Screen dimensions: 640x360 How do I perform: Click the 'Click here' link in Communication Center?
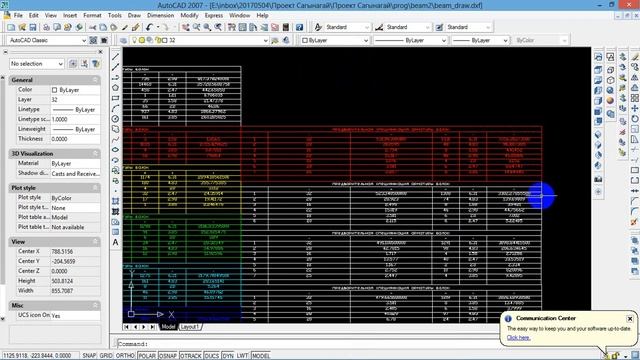coord(518,338)
